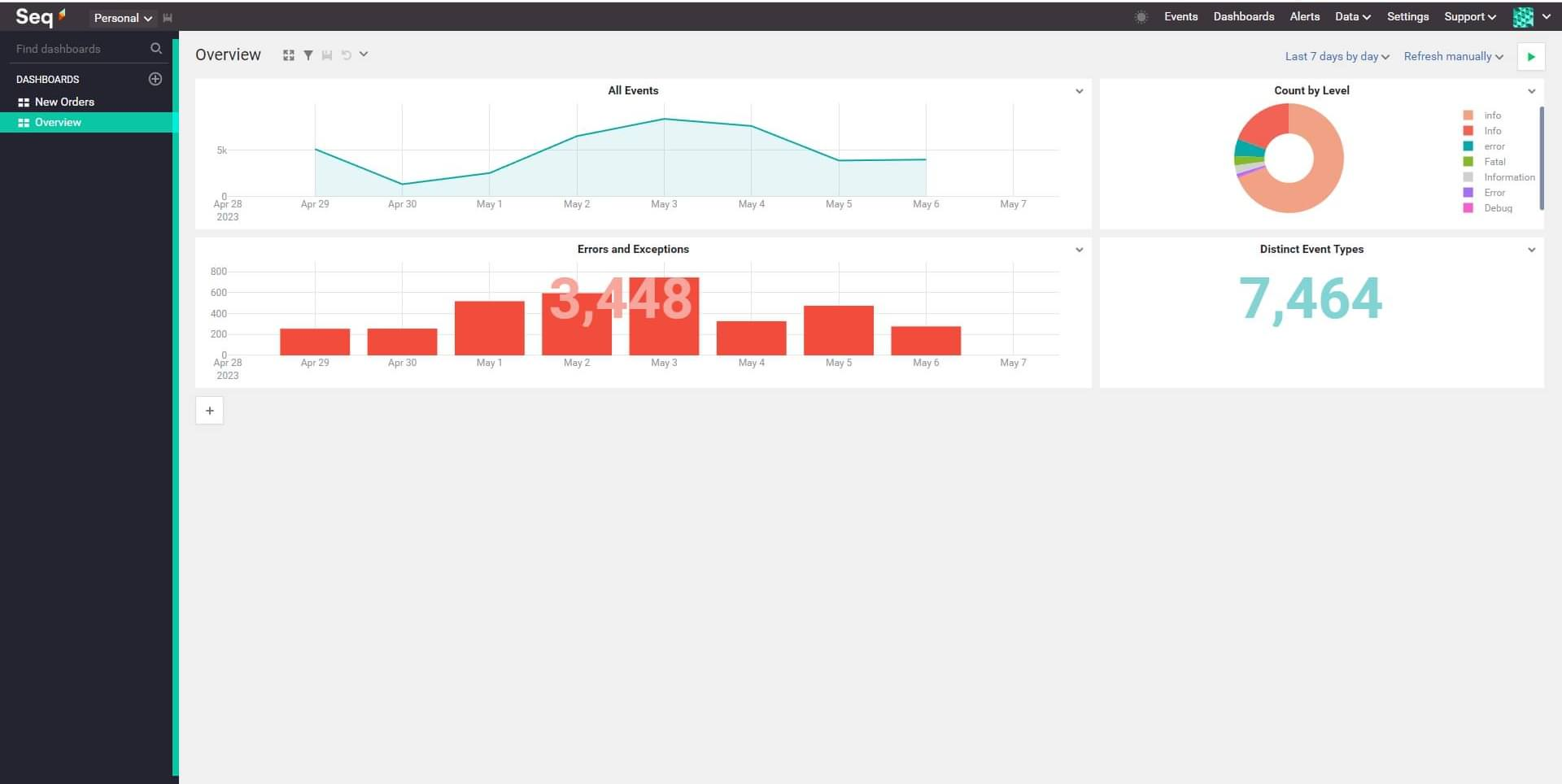Toggle the Fatal legend entry in Count by Level
1562x784 pixels.
[x=1494, y=162]
